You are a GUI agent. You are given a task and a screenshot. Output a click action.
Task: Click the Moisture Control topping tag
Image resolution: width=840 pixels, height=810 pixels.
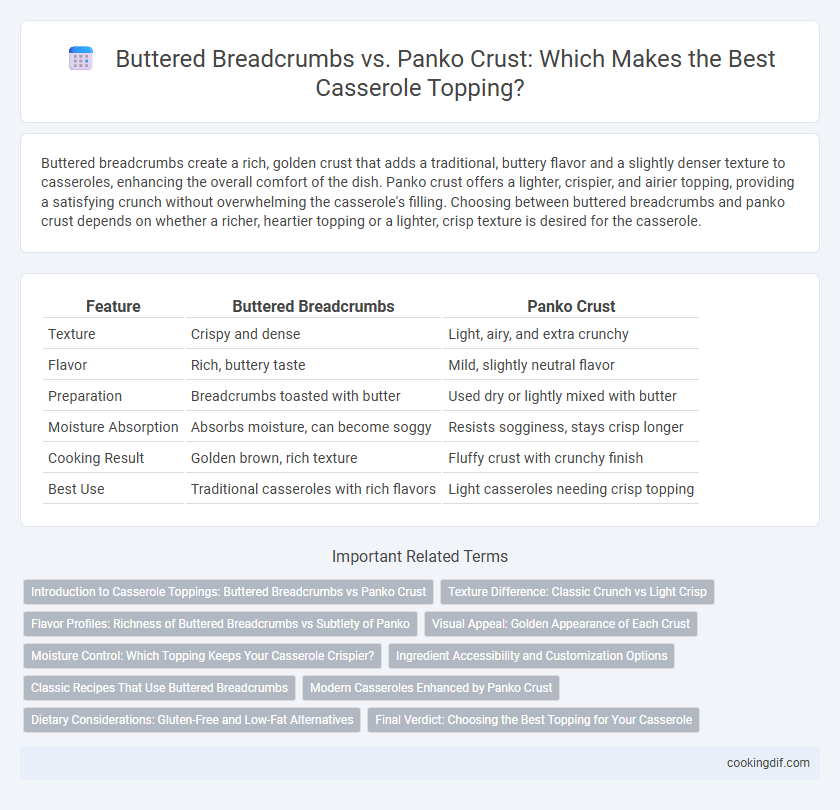(202, 656)
